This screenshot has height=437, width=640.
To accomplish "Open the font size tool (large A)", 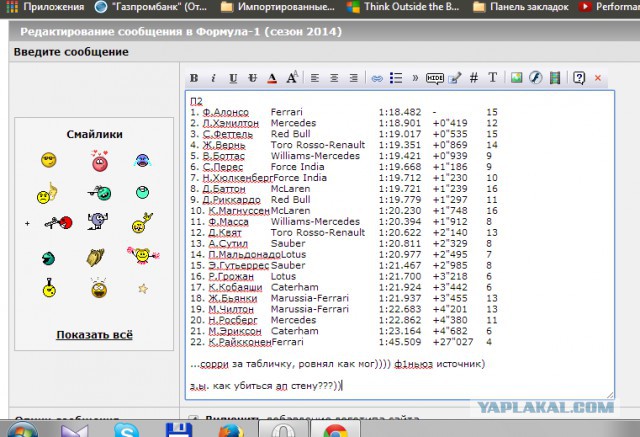I will 292,77.
